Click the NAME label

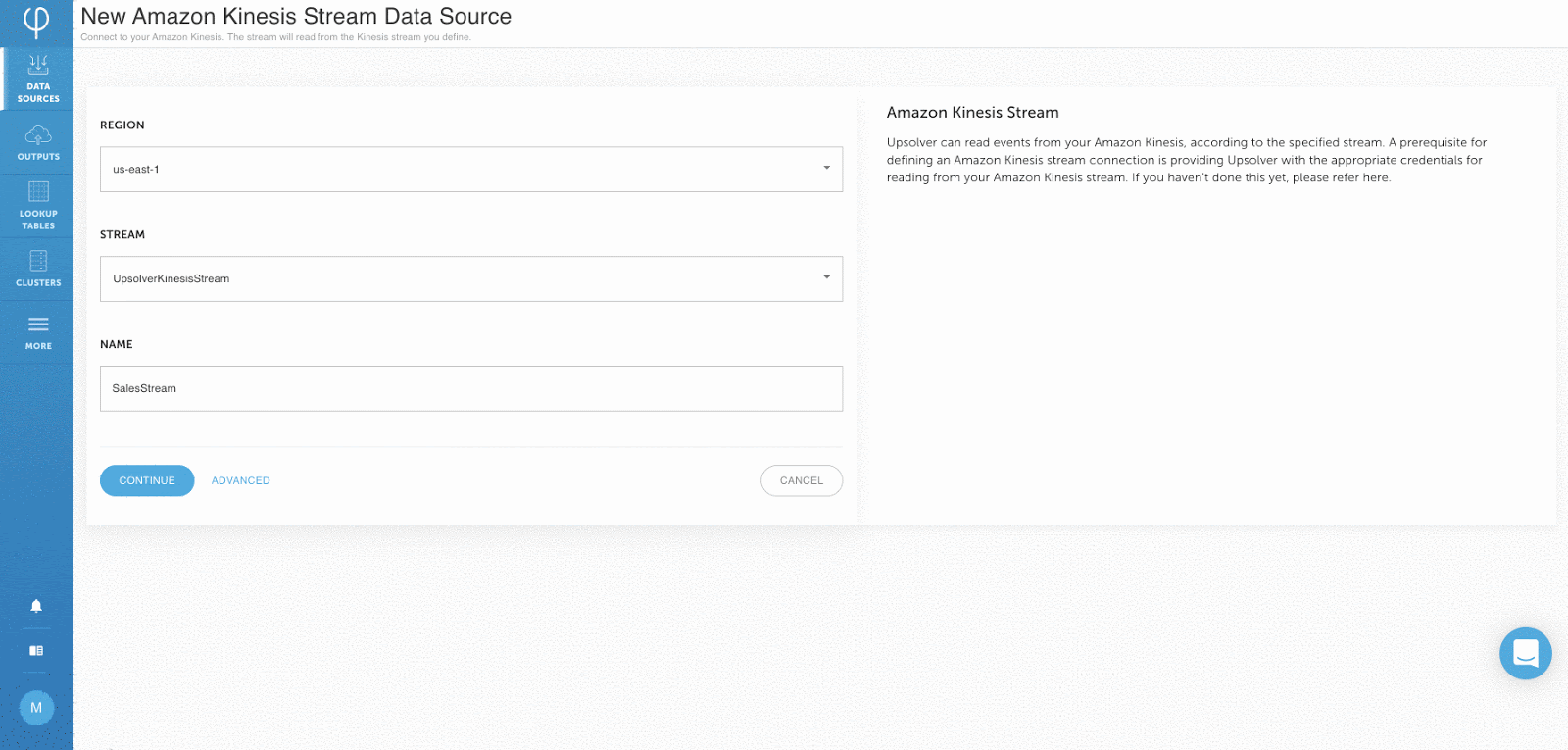(117, 345)
